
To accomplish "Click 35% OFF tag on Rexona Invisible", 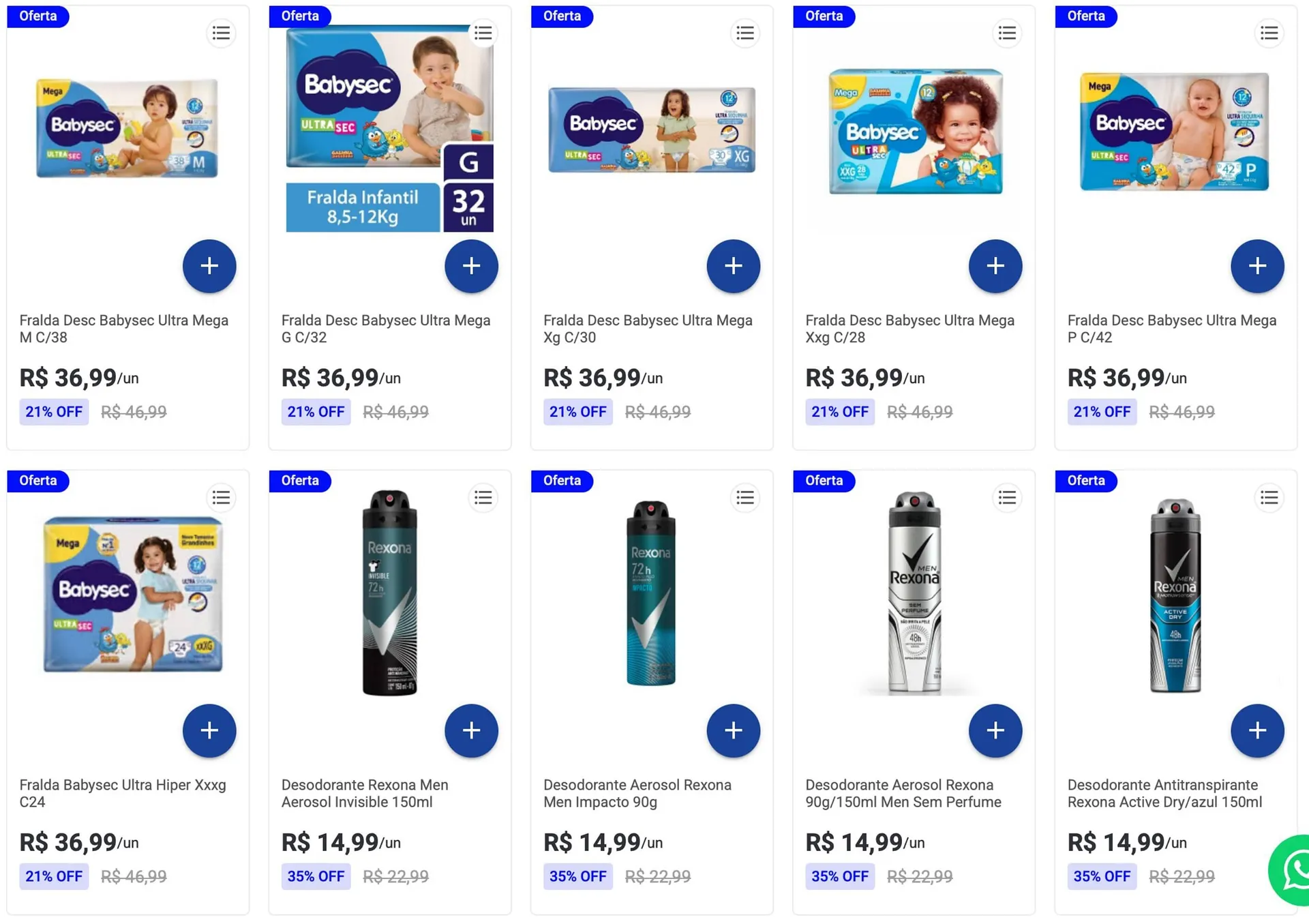I will coord(316,876).
